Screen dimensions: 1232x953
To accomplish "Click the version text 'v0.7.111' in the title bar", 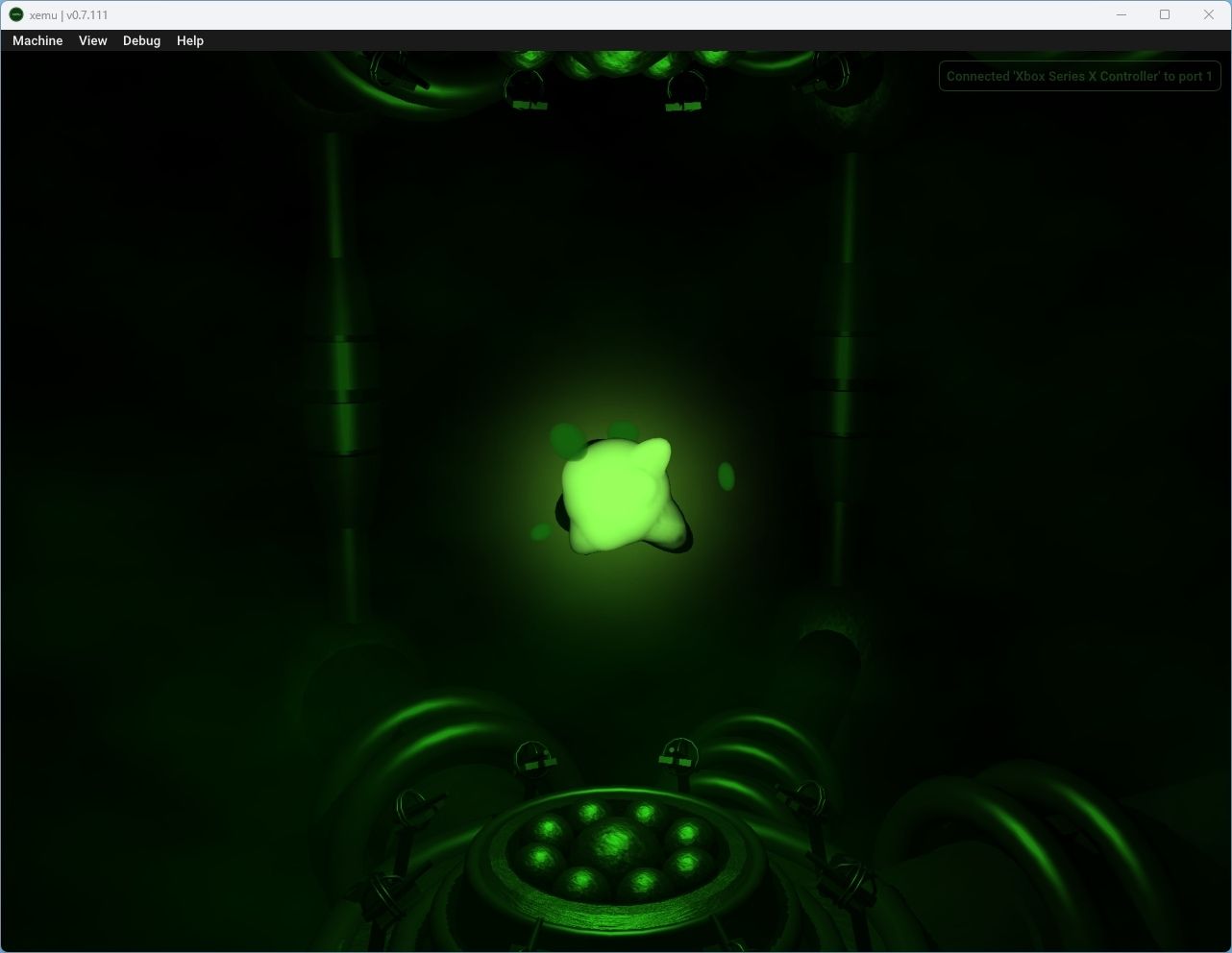I will pyautogui.click(x=86, y=14).
